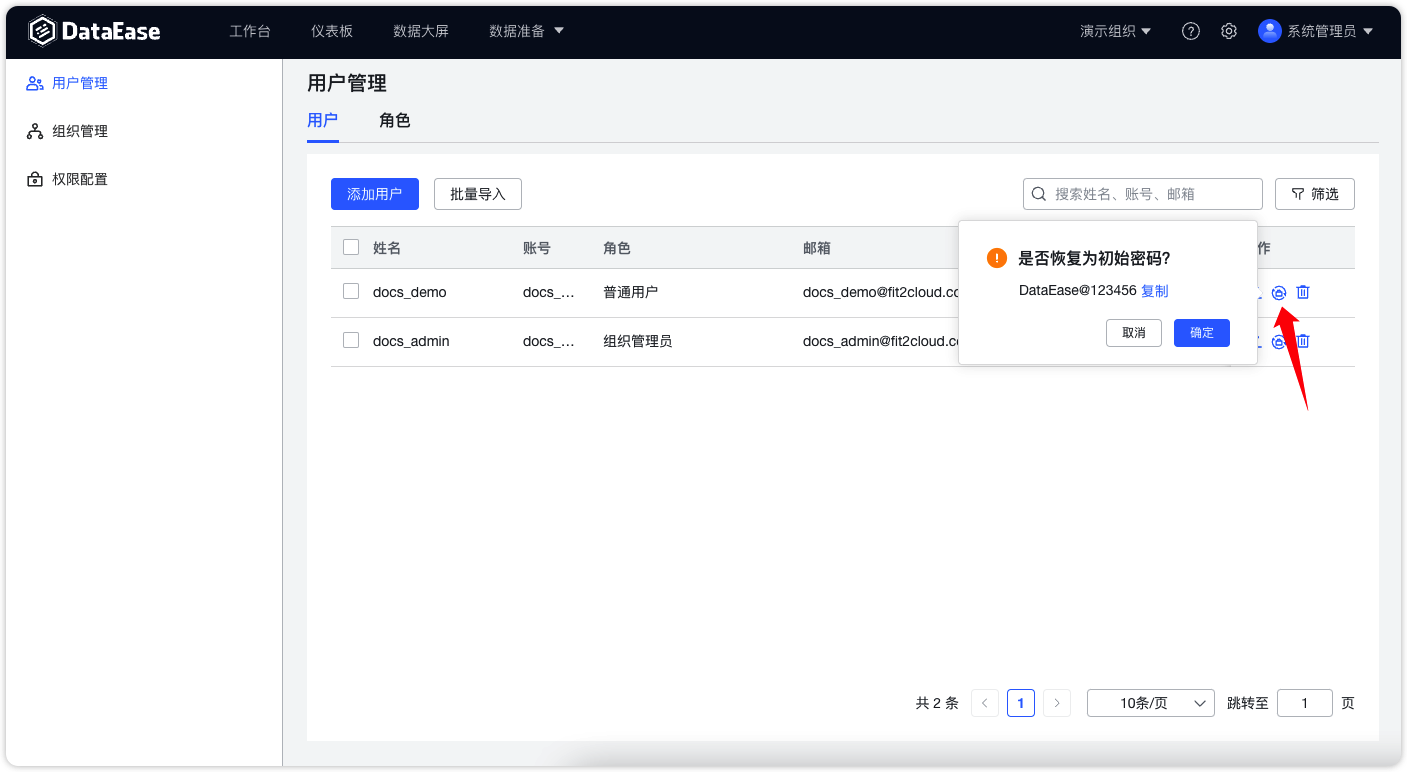Viewport: 1407px width, 772px height.
Task: Go to previous page arrow
Action: pos(985,703)
